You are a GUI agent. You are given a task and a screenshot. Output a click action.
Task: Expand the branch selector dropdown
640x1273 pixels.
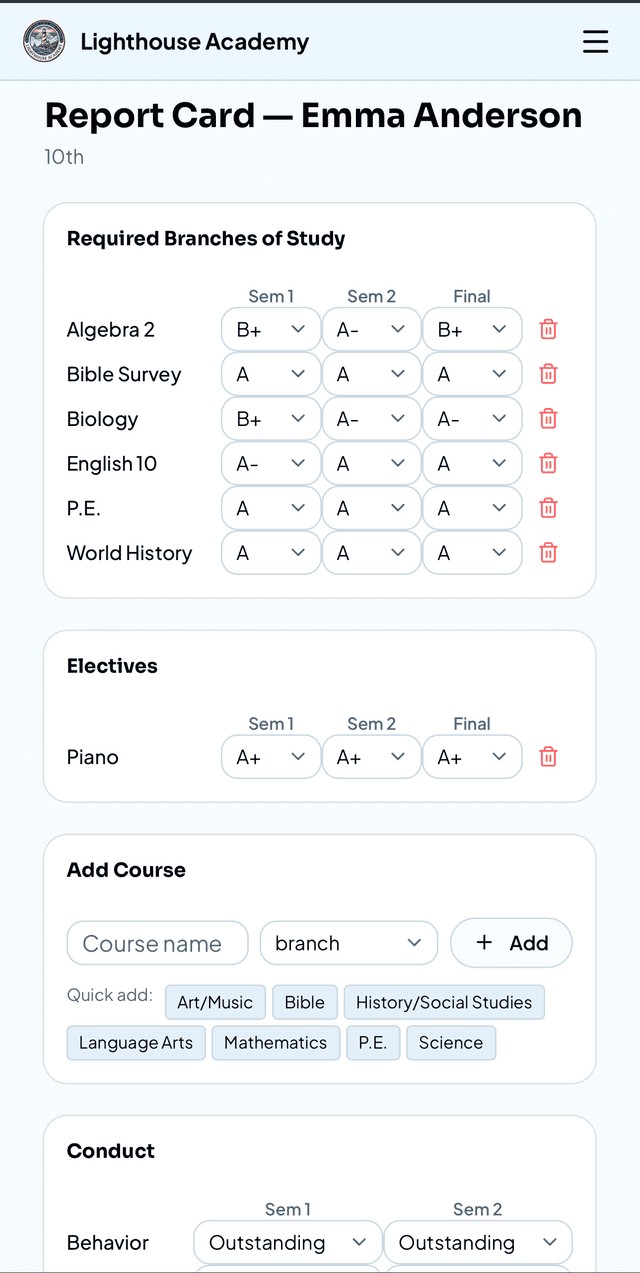pyautogui.click(x=348, y=943)
